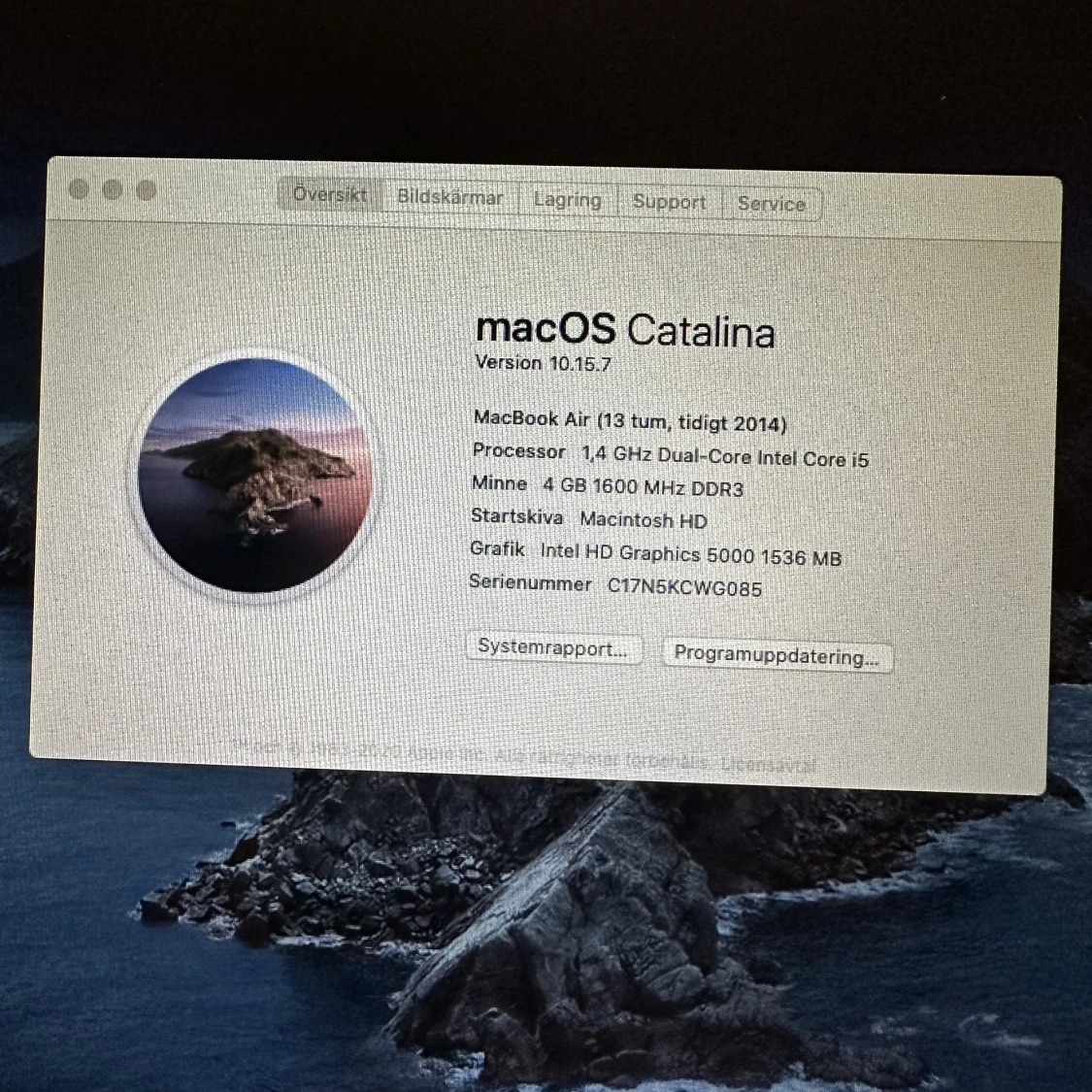1092x1092 pixels.
Task: Select the Support tab
Action: [669, 202]
